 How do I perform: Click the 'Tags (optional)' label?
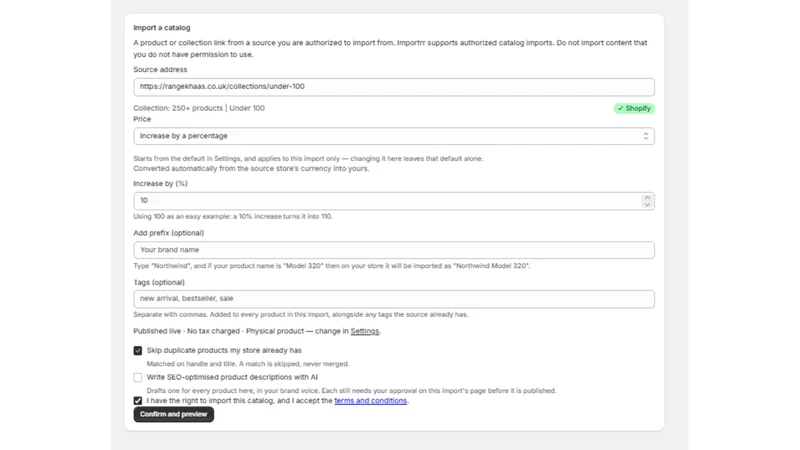click(159, 283)
